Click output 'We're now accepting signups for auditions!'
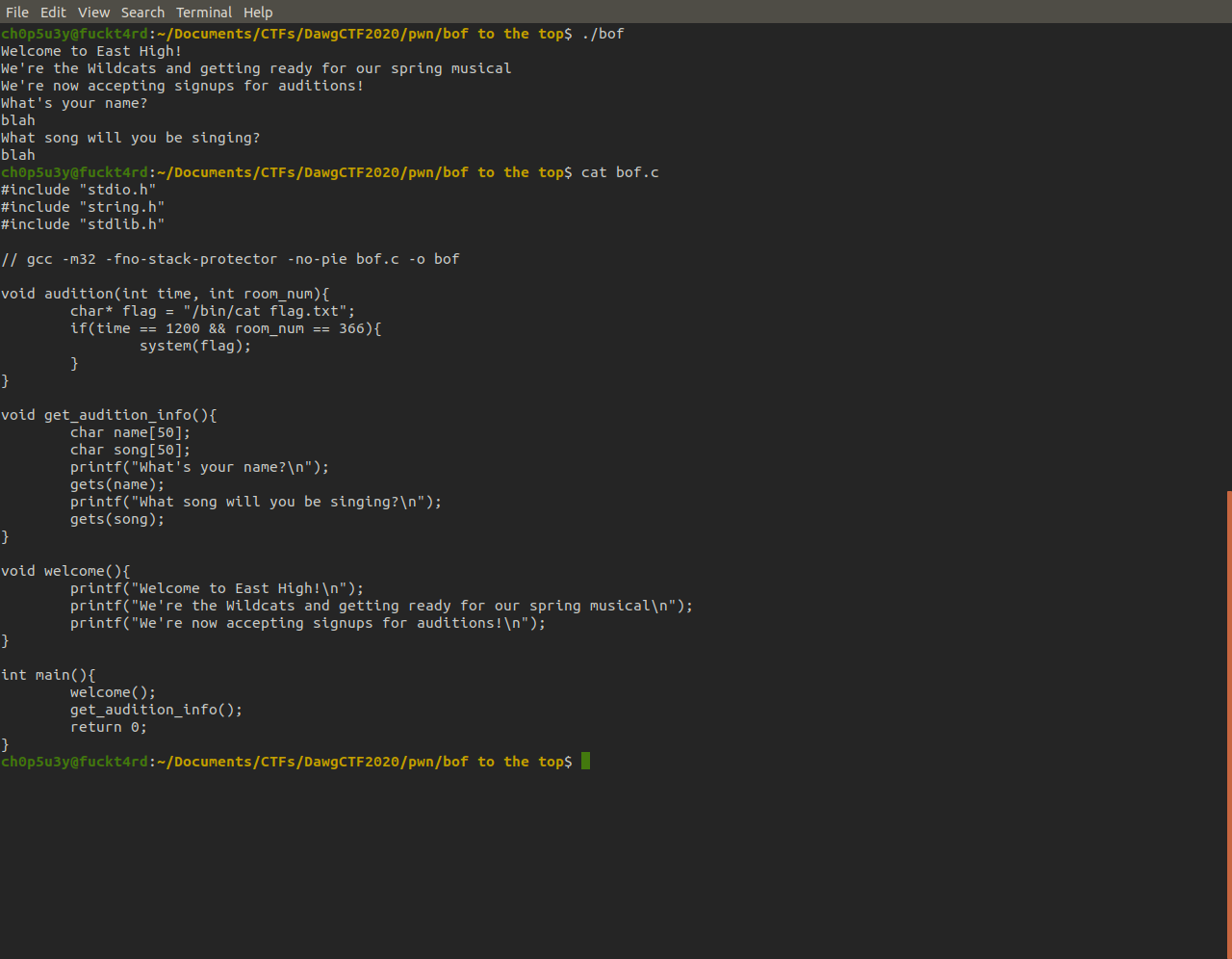This screenshot has height=959, width=1232. [182, 86]
